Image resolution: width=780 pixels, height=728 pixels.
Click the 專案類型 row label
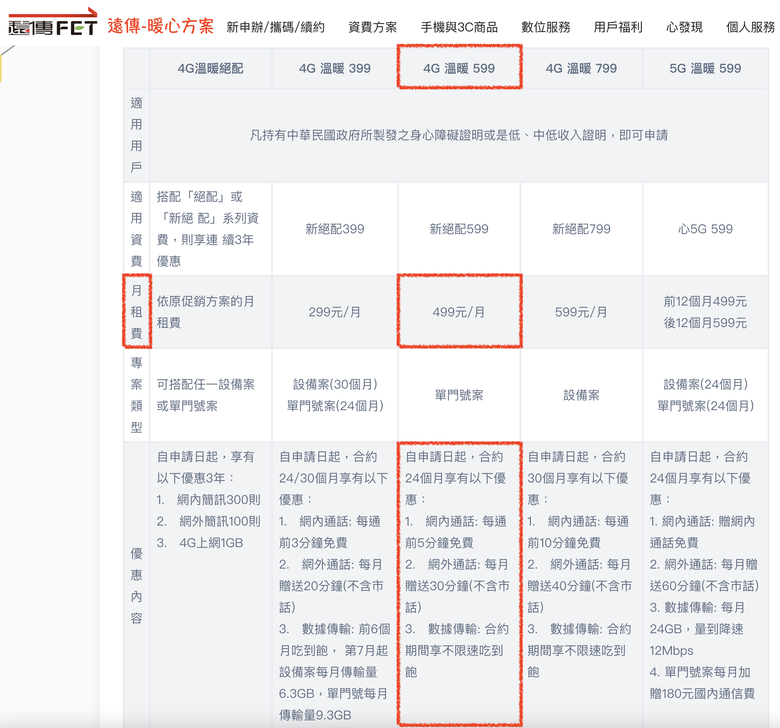tap(136, 395)
